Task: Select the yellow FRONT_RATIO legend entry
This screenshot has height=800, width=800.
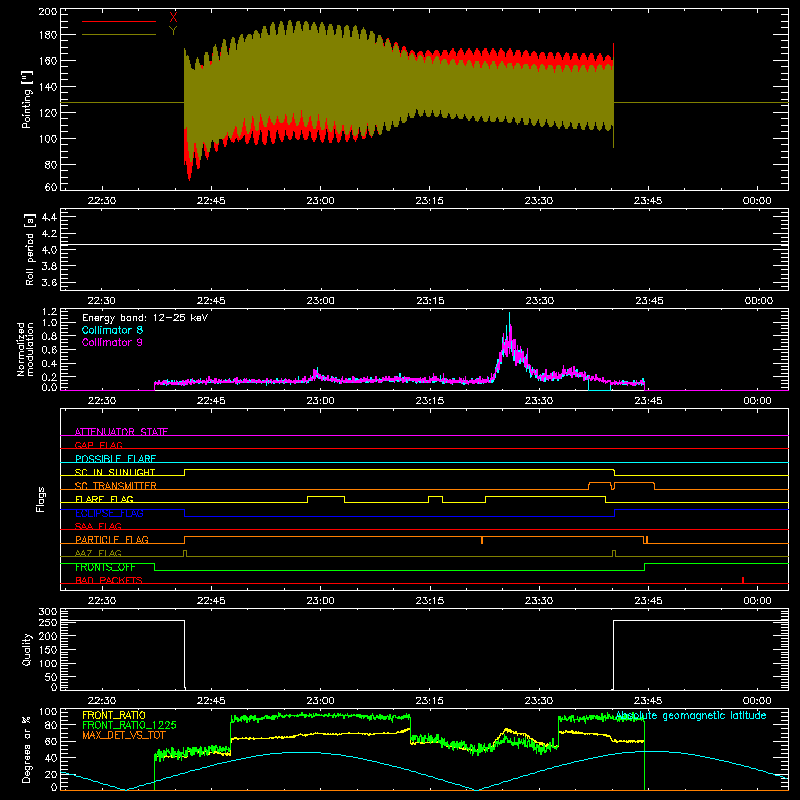Action: [x=114, y=715]
